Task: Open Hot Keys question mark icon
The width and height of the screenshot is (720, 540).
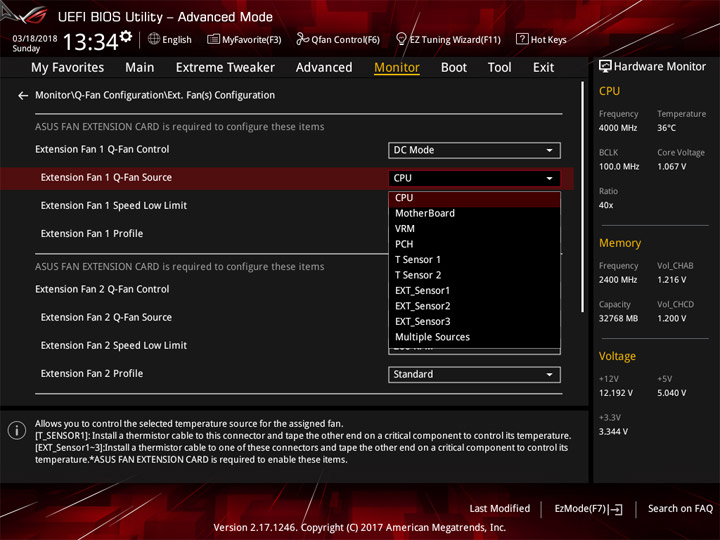Action: coord(522,39)
